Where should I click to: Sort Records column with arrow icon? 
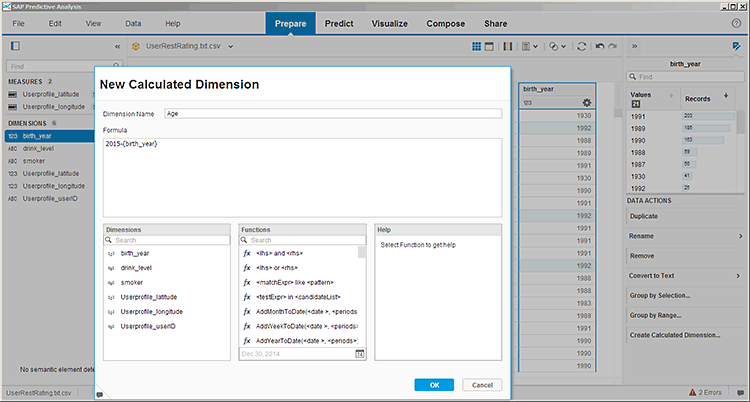click(x=726, y=96)
